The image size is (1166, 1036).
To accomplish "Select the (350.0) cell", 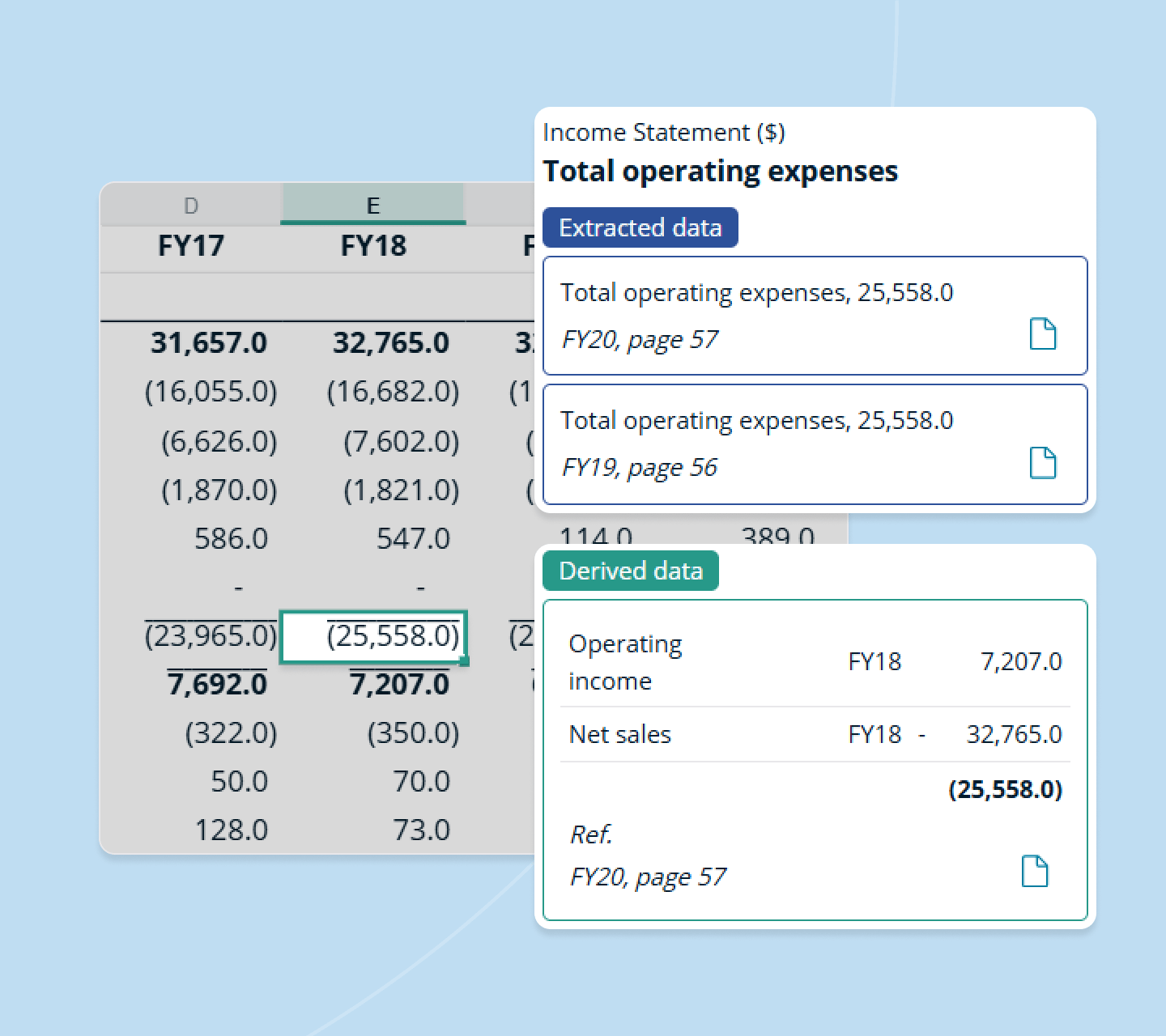I will pos(413,733).
